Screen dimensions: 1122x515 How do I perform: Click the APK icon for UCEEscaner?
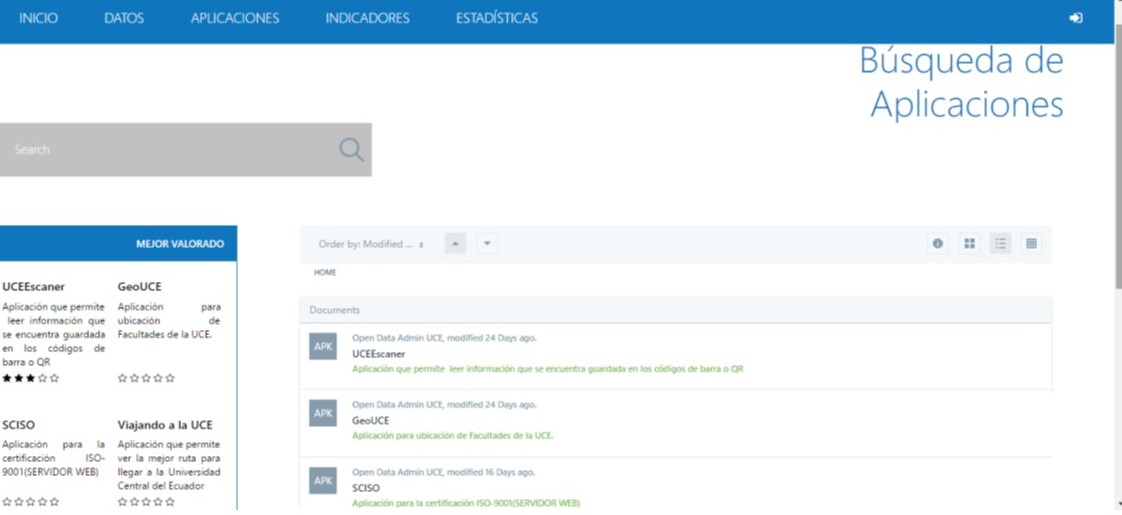(323, 346)
